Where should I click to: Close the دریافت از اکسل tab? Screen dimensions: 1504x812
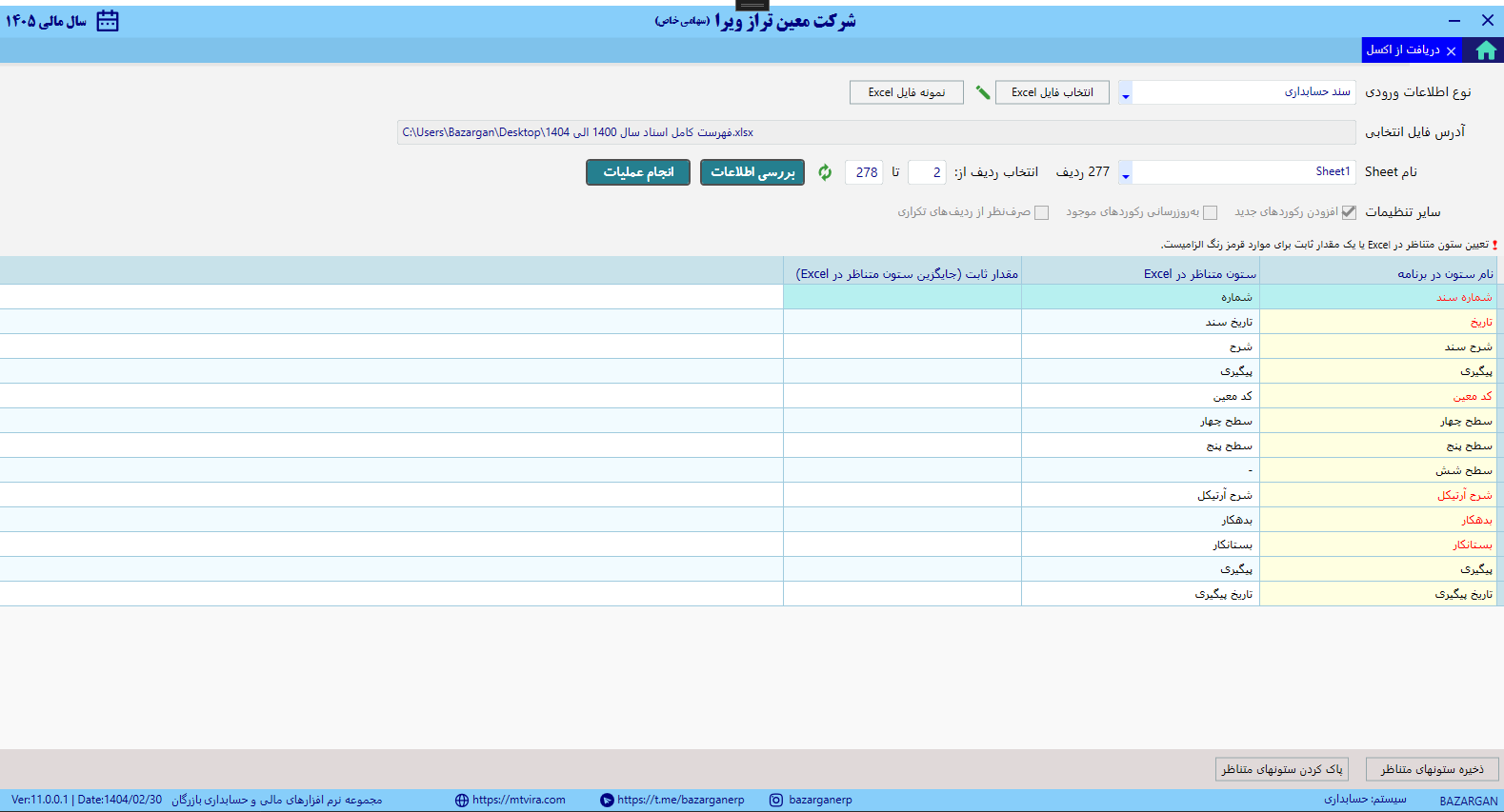point(1451,50)
